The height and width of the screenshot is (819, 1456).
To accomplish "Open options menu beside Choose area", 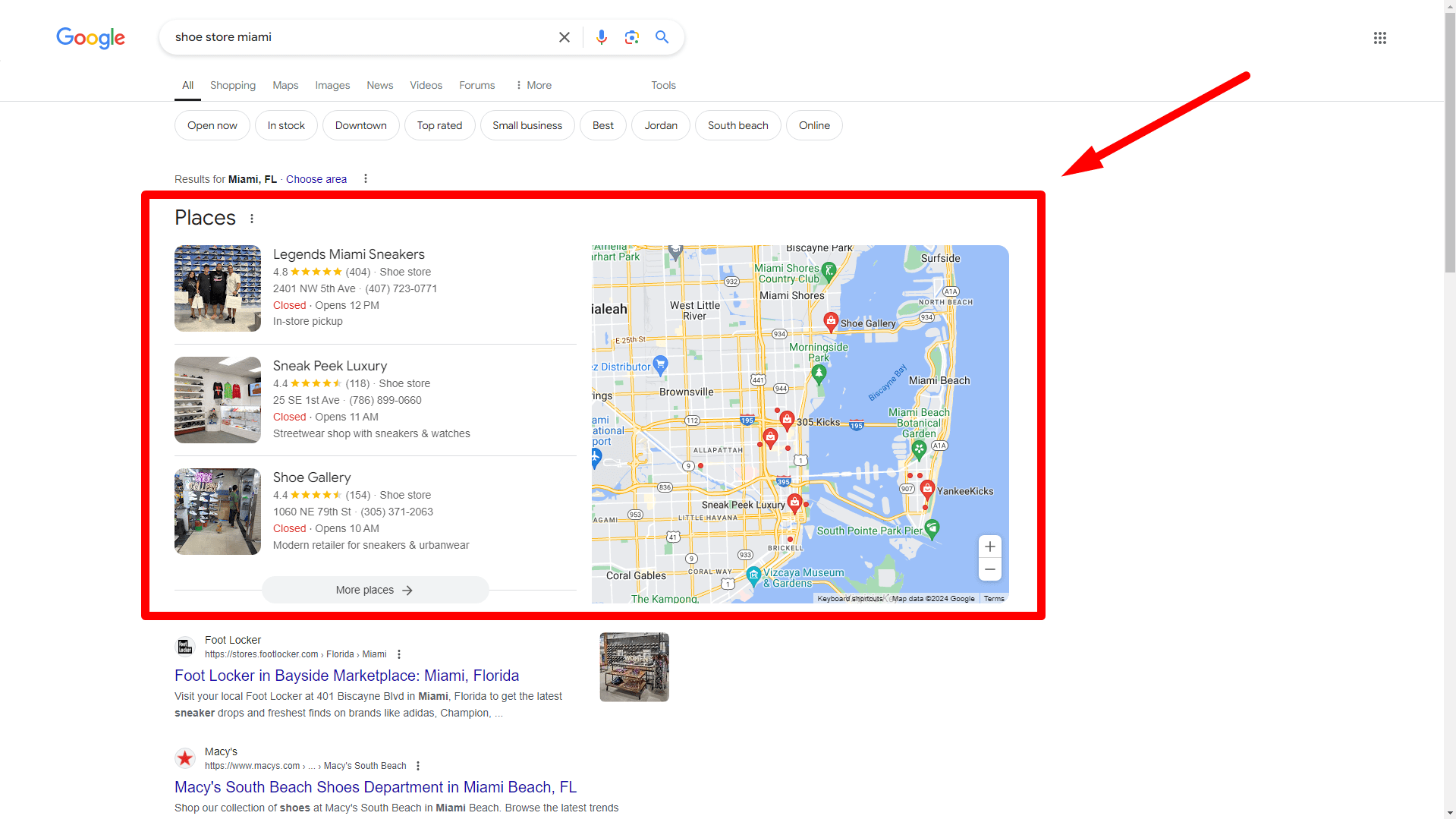I will [365, 179].
